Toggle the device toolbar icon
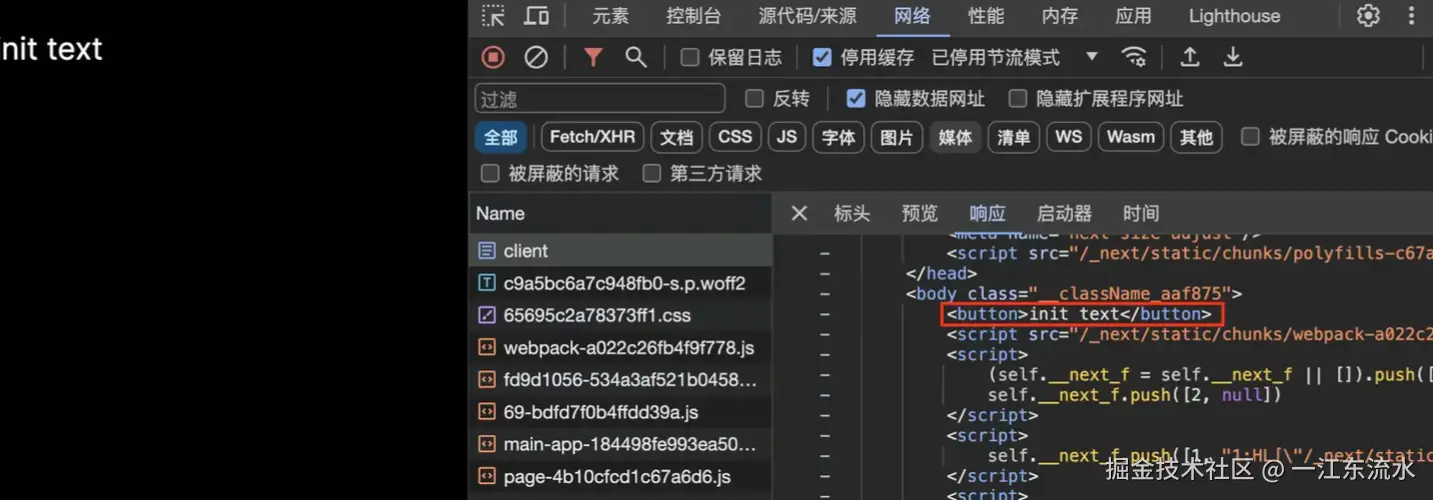The width and height of the screenshot is (1433, 500). click(537, 16)
